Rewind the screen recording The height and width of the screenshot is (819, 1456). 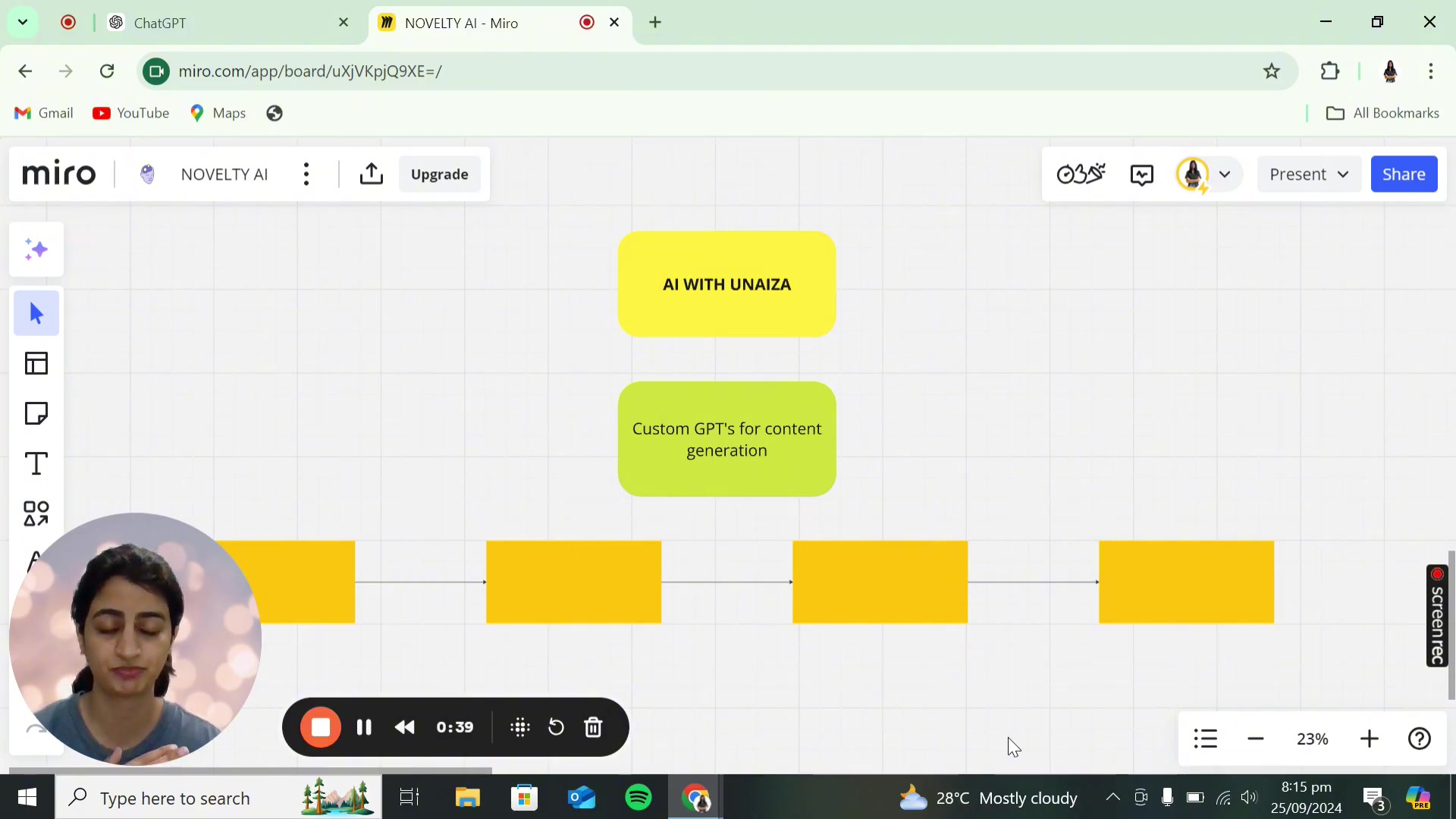[405, 727]
